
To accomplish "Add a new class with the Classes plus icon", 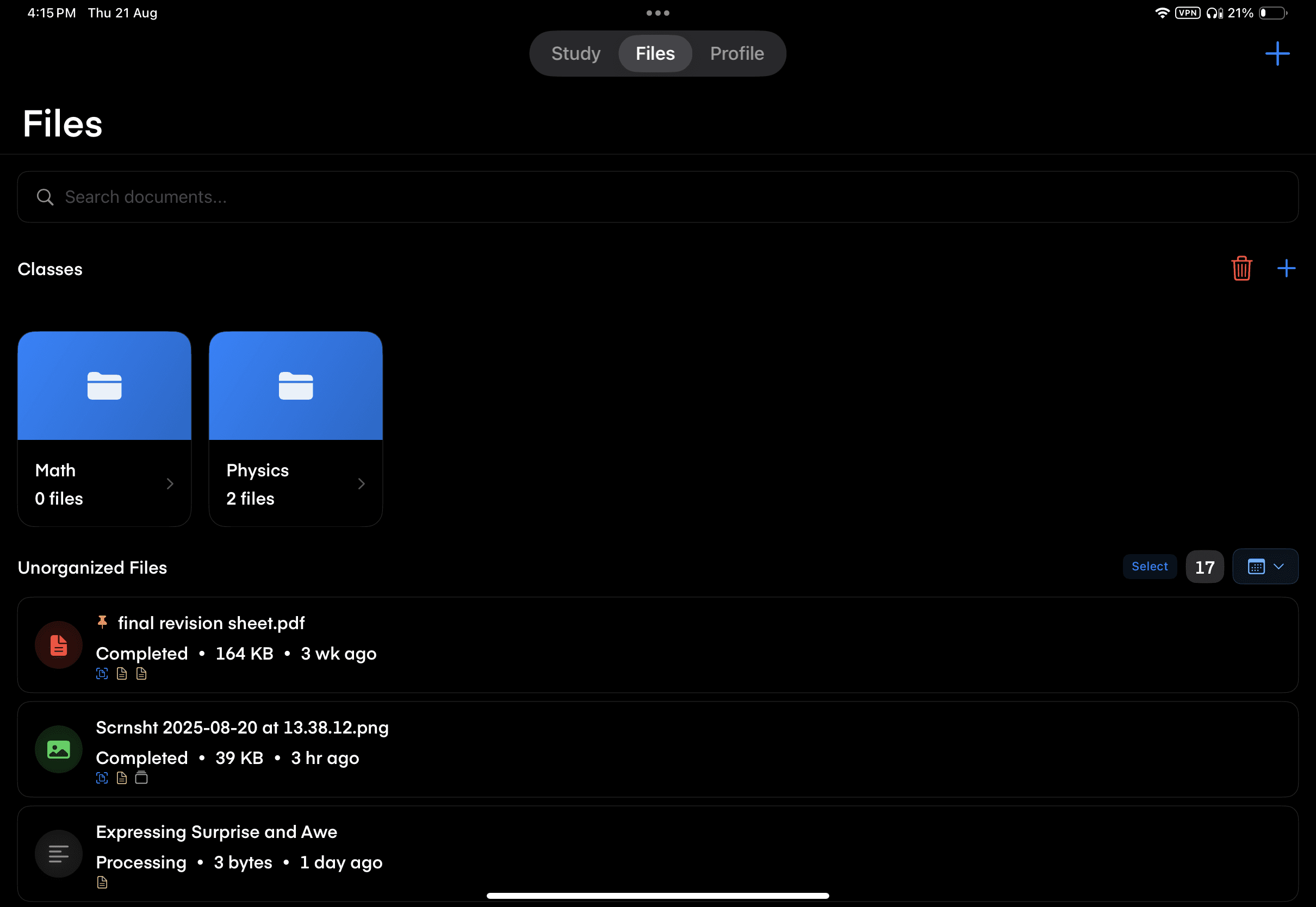I will point(1286,268).
